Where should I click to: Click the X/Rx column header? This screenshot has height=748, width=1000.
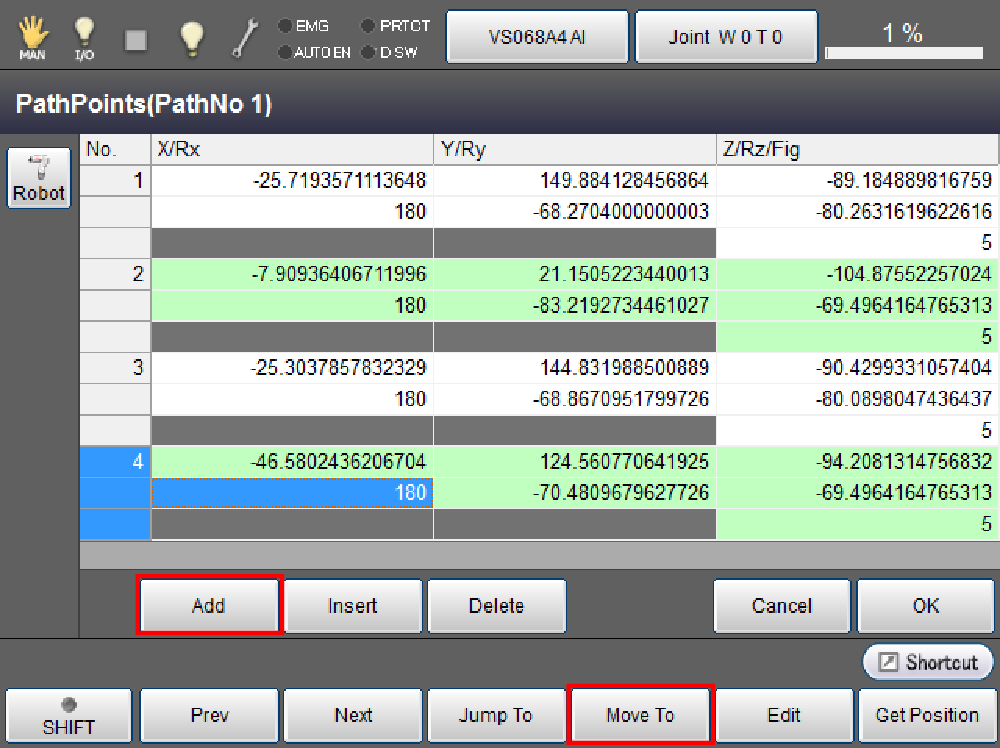(291, 150)
